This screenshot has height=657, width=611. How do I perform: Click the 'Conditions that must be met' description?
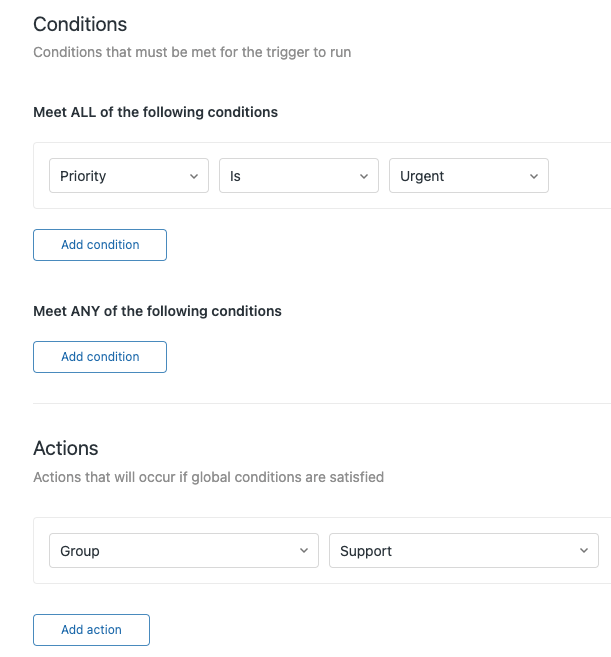[x=192, y=52]
